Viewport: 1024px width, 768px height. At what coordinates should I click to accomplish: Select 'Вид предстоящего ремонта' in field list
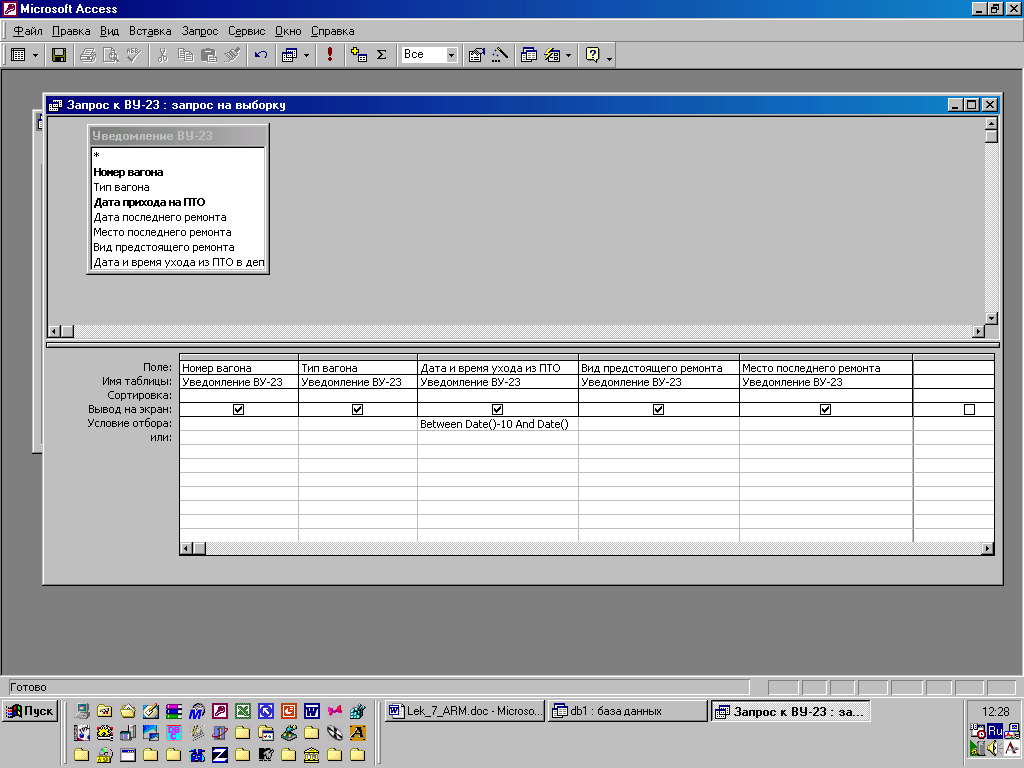[x=178, y=248]
